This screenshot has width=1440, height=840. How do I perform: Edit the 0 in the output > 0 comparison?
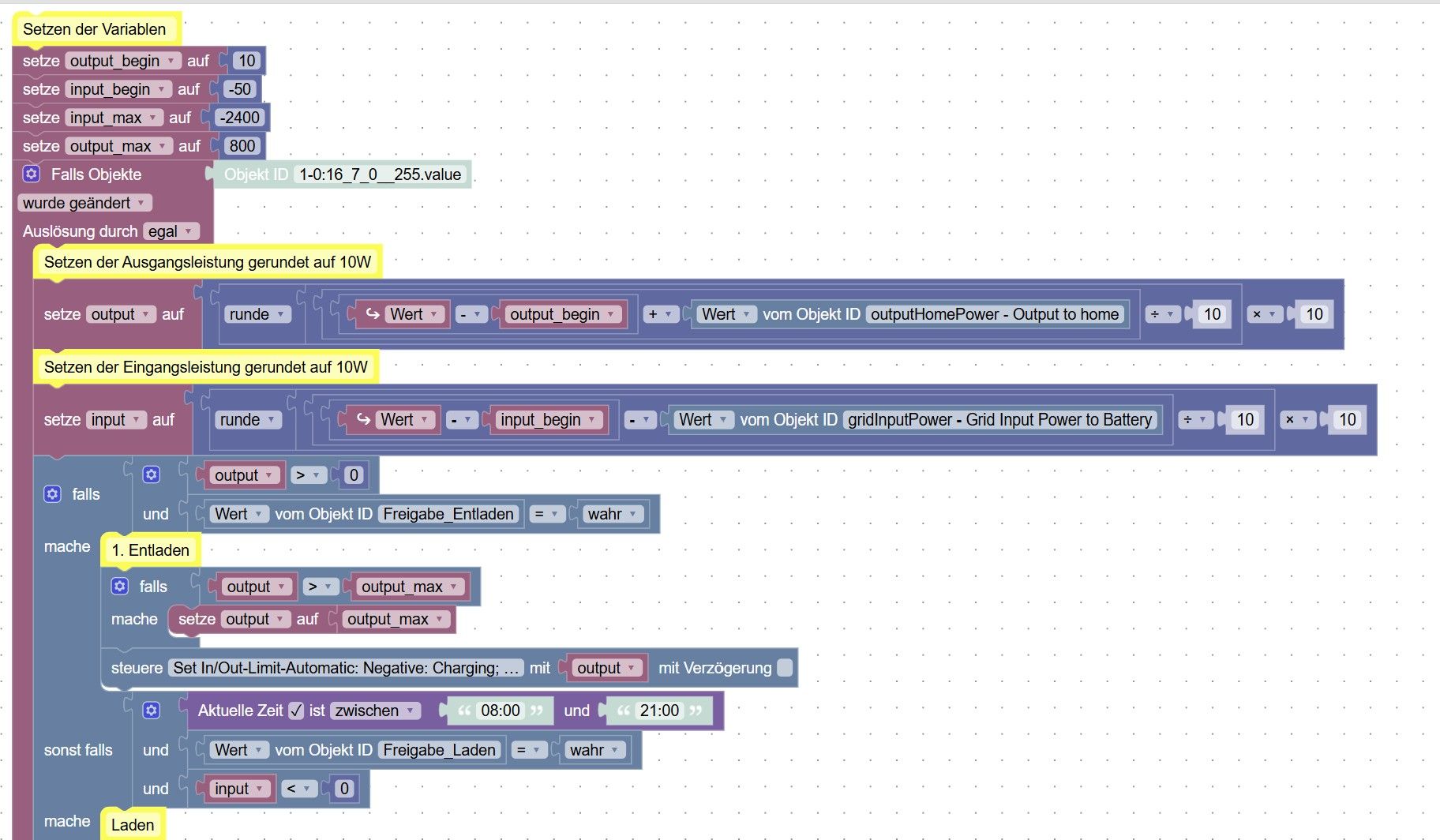(354, 474)
